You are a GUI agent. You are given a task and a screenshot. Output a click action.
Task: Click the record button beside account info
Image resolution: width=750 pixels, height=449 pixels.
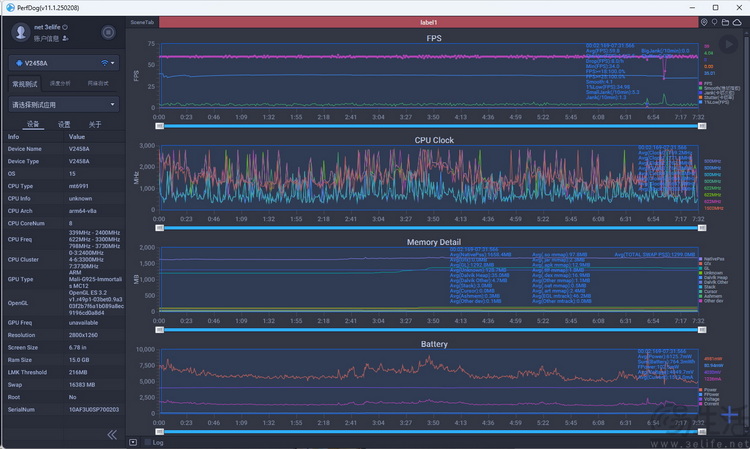(x=107, y=32)
